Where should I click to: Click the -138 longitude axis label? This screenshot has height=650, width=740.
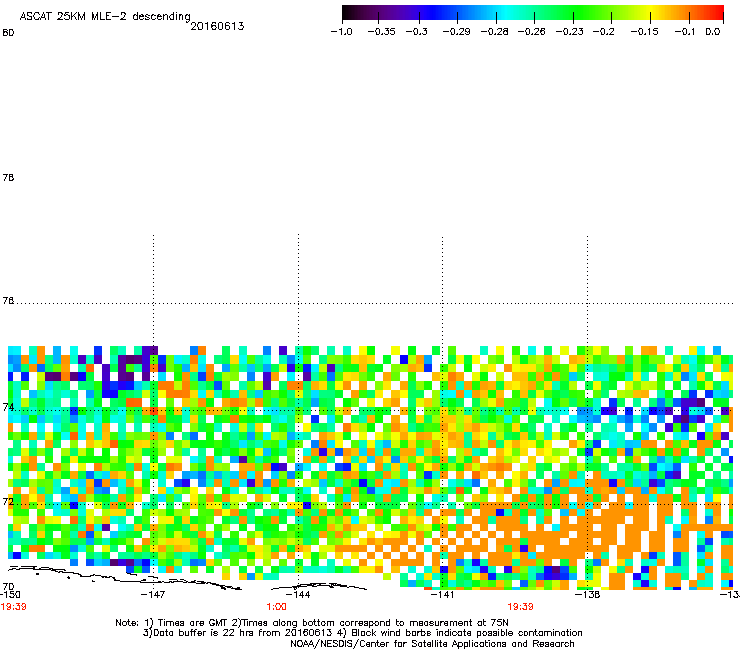588,595
